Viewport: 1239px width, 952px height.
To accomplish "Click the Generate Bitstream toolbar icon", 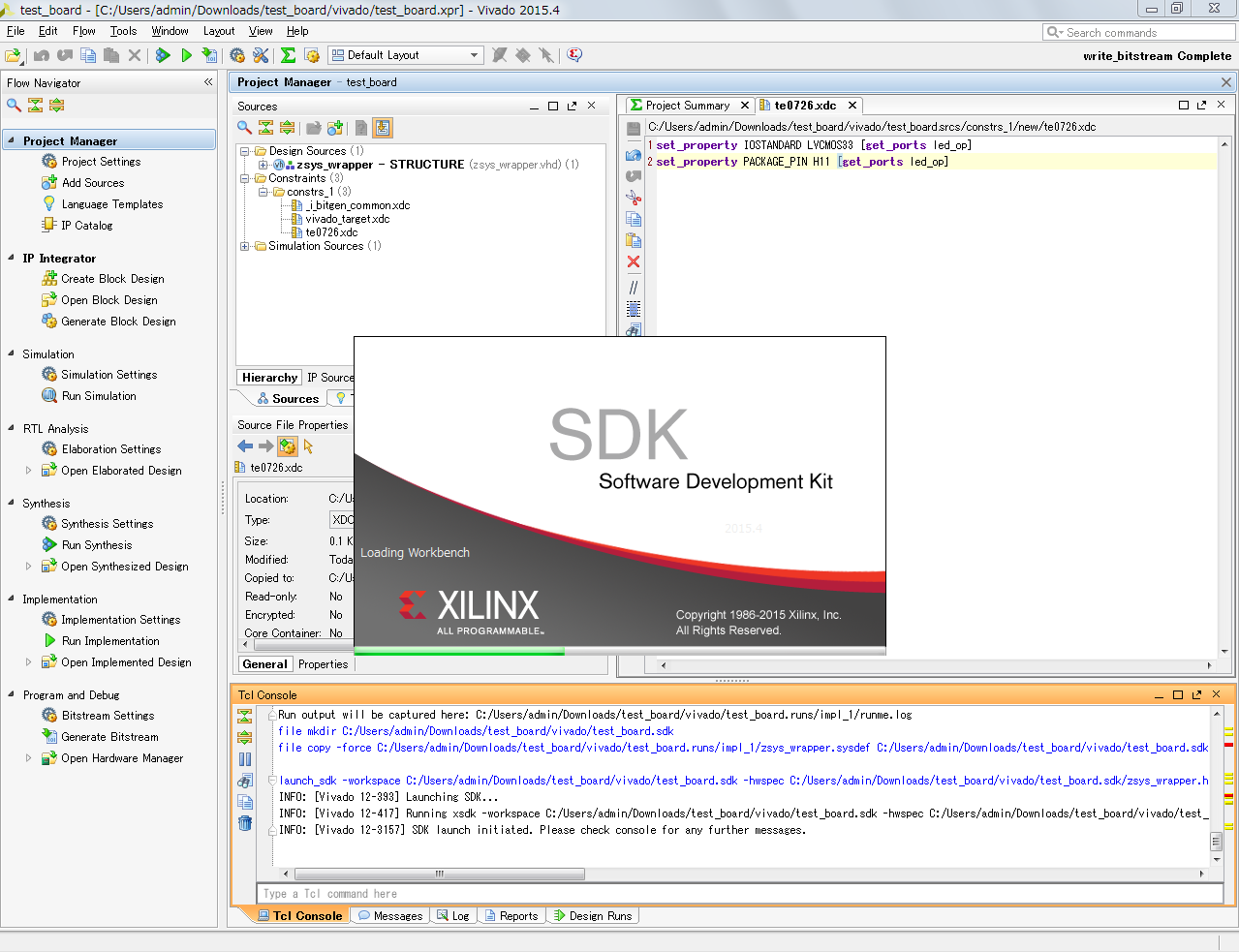I will coord(209,55).
